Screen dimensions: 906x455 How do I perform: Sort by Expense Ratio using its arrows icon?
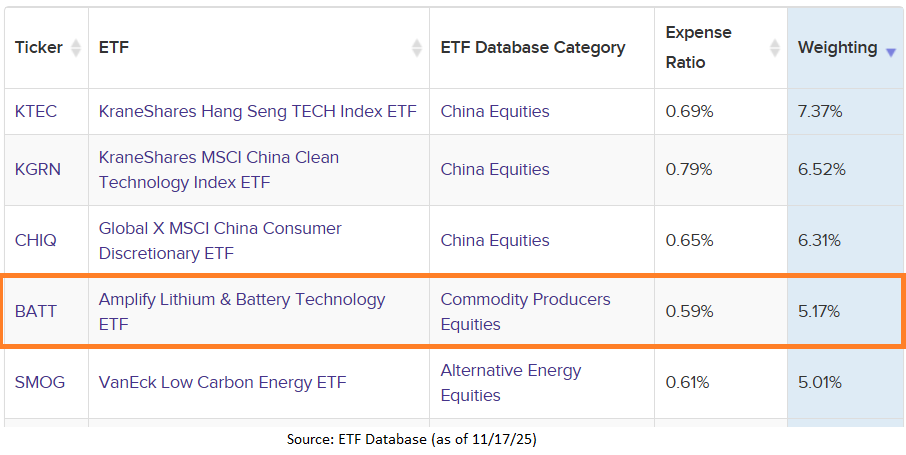(774, 48)
